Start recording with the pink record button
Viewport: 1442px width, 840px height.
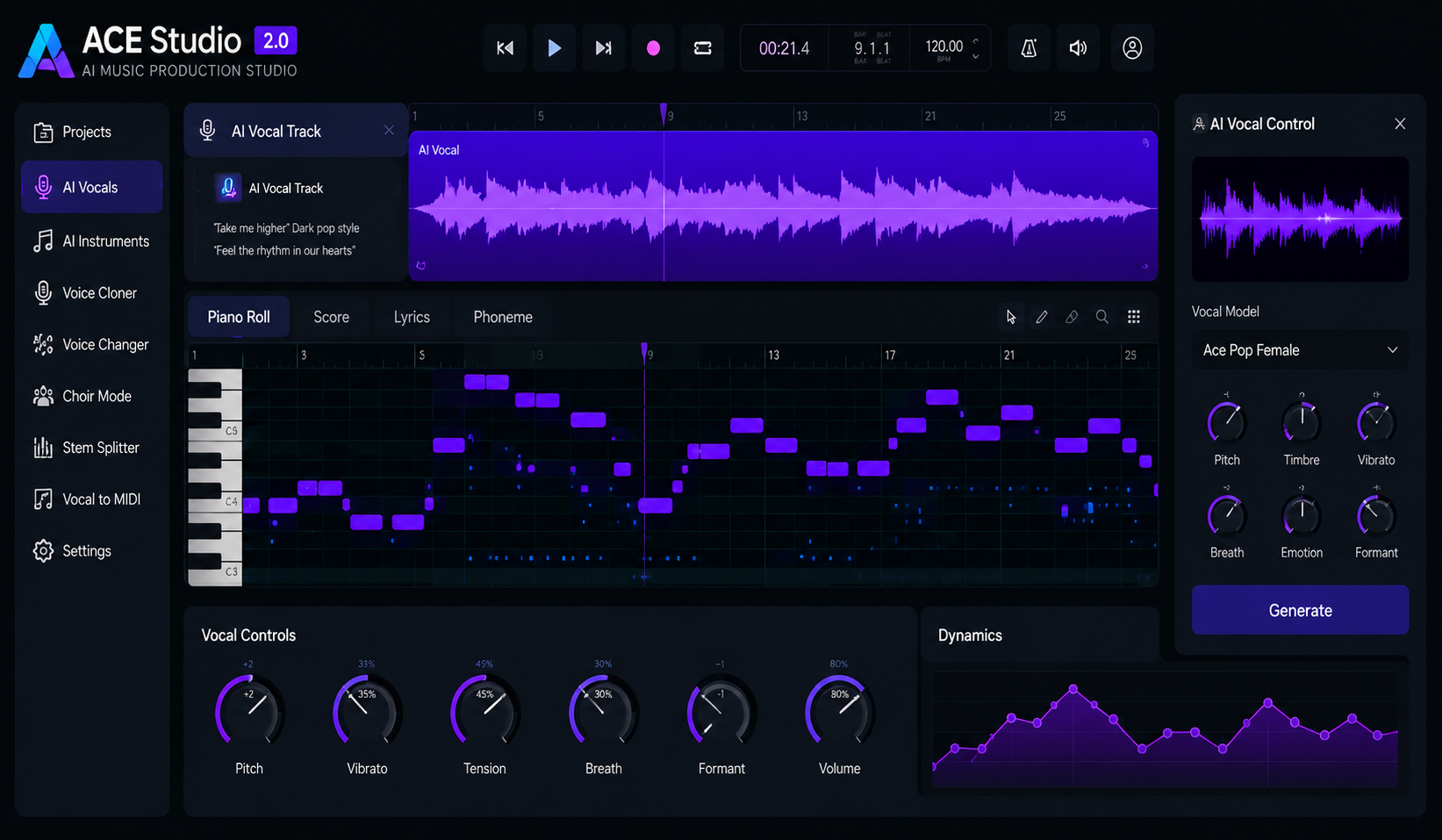coord(653,48)
